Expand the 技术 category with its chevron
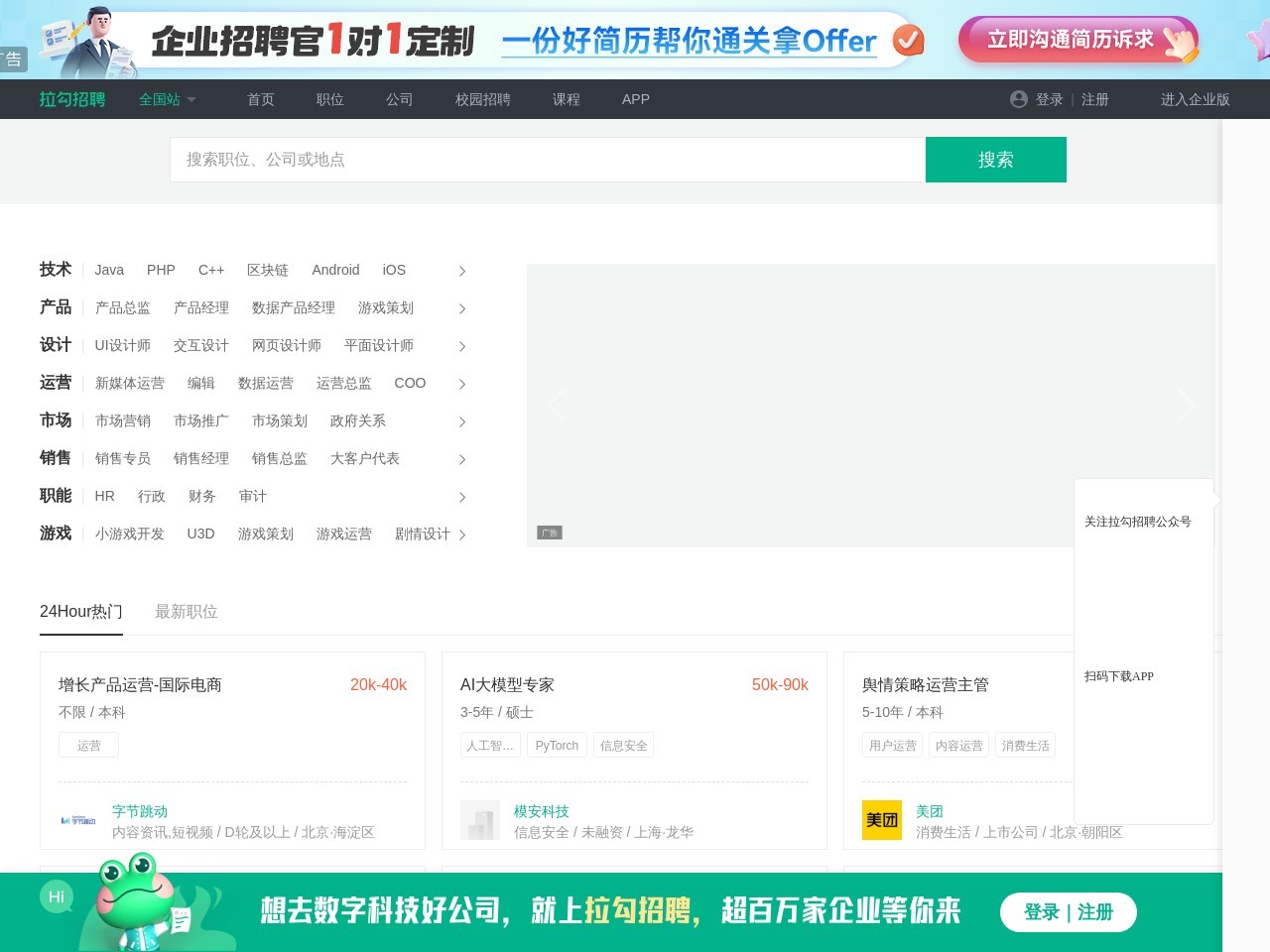 coord(462,270)
